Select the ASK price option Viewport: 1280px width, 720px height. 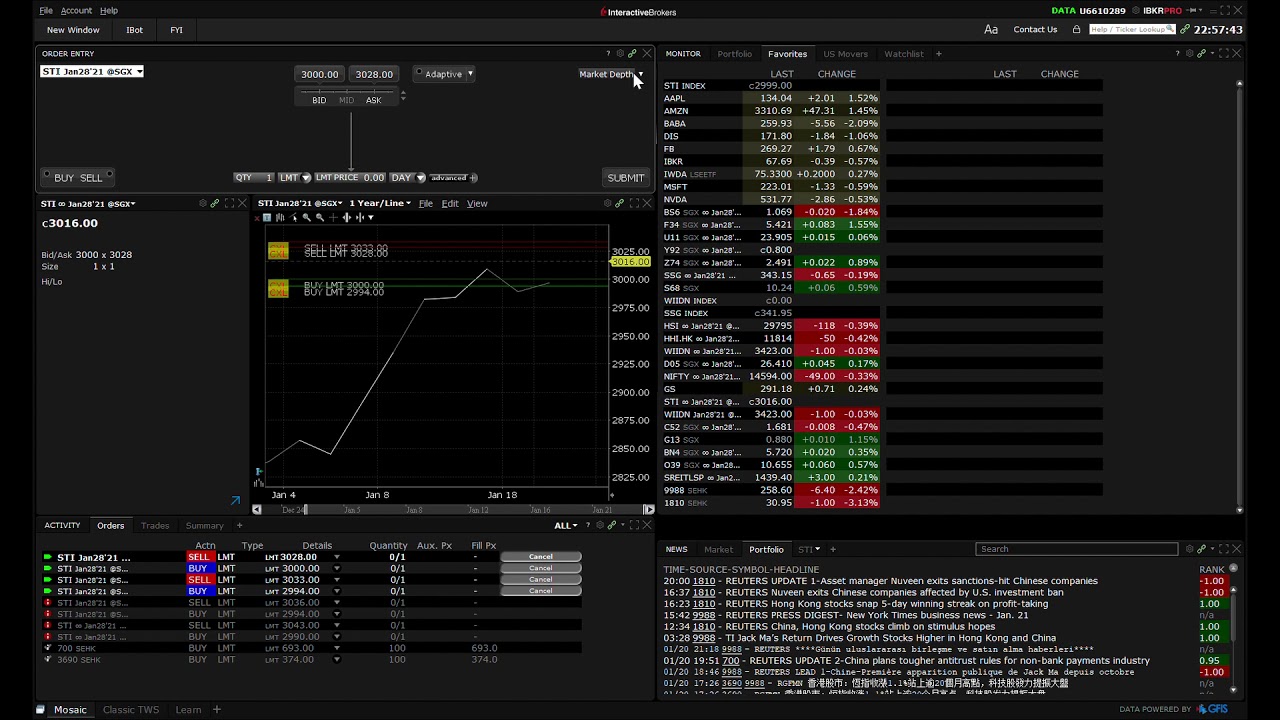[x=373, y=100]
